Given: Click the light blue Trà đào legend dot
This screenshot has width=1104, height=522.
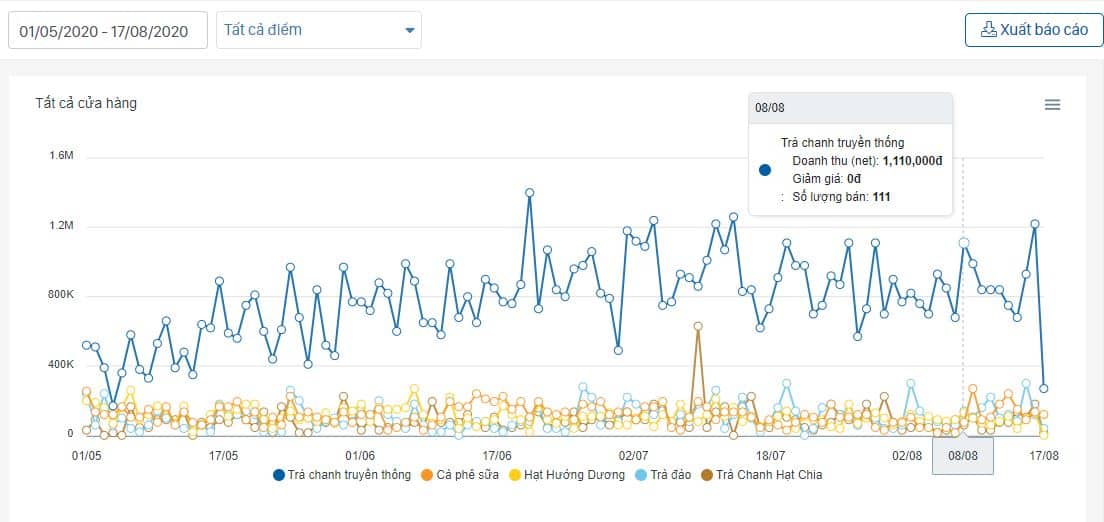Looking at the screenshot, I should pos(640,475).
